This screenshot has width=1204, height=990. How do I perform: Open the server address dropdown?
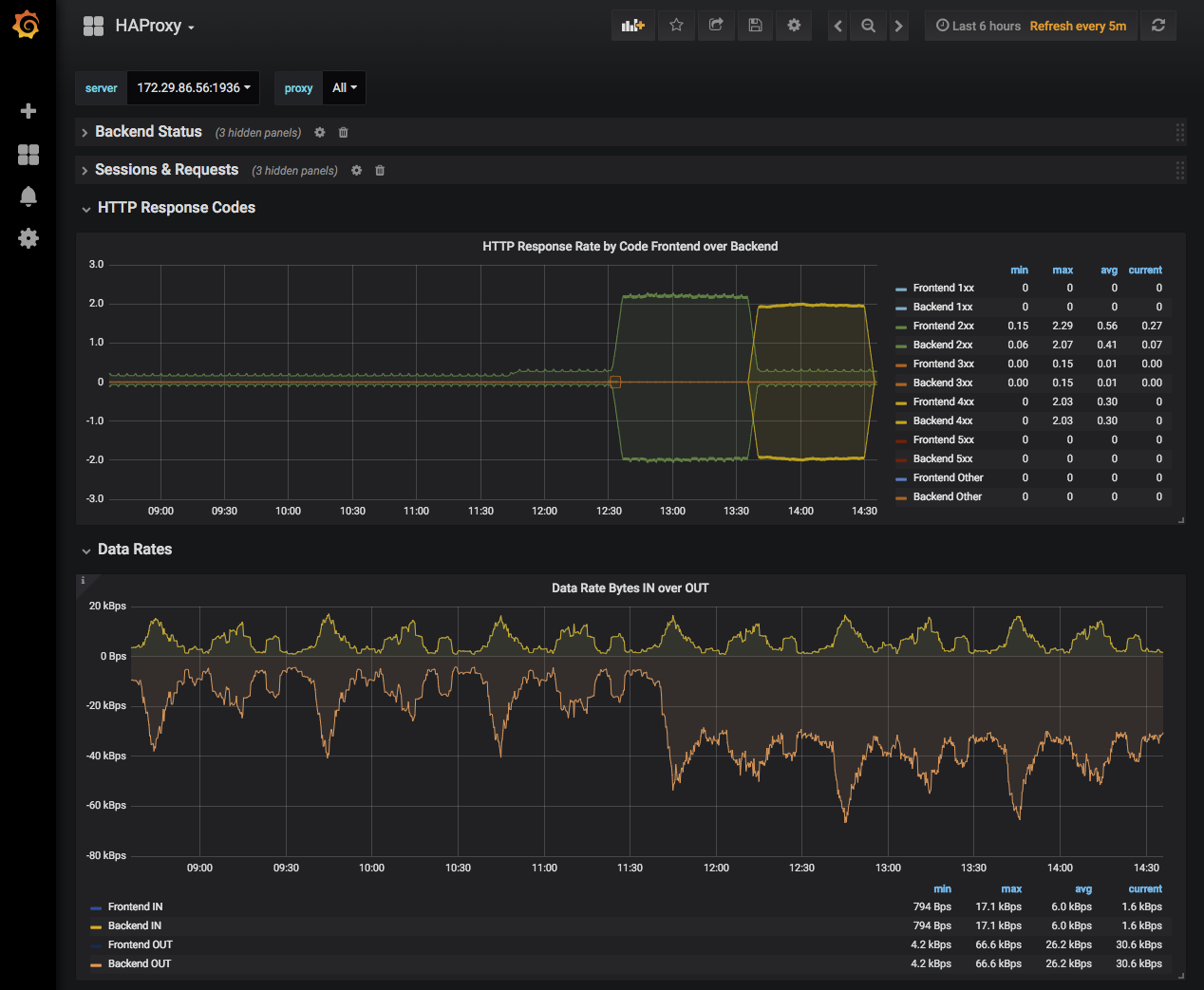(194, 87)
